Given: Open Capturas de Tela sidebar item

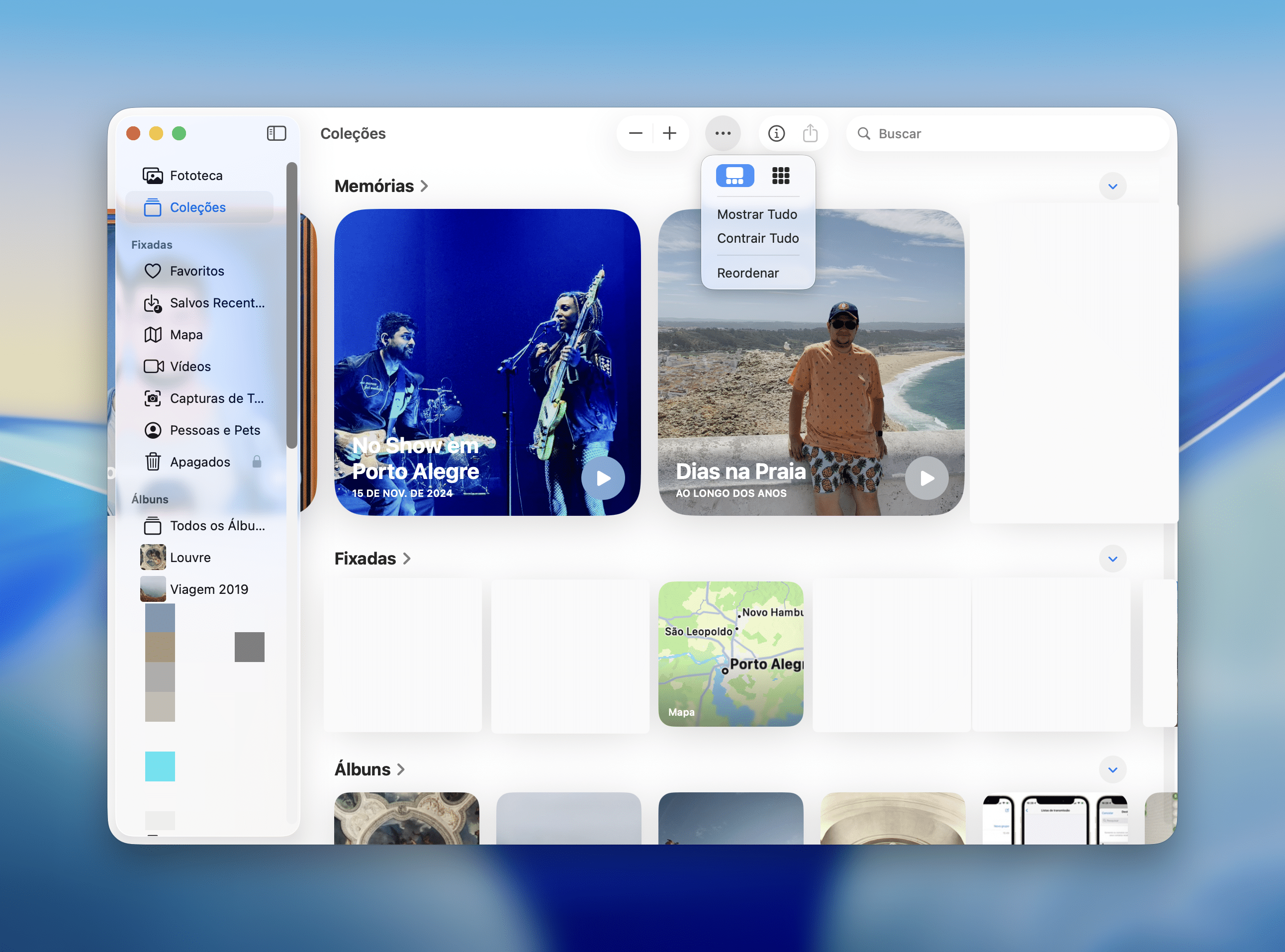Looking at the screenshot, I should coord(216,398).
